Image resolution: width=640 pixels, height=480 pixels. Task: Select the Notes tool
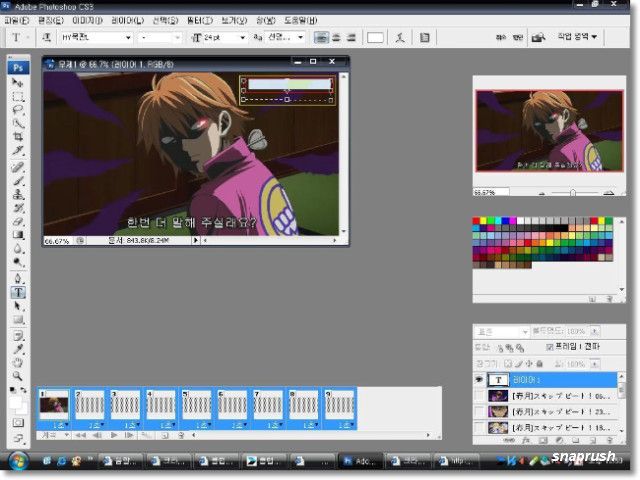click(18, 336)
